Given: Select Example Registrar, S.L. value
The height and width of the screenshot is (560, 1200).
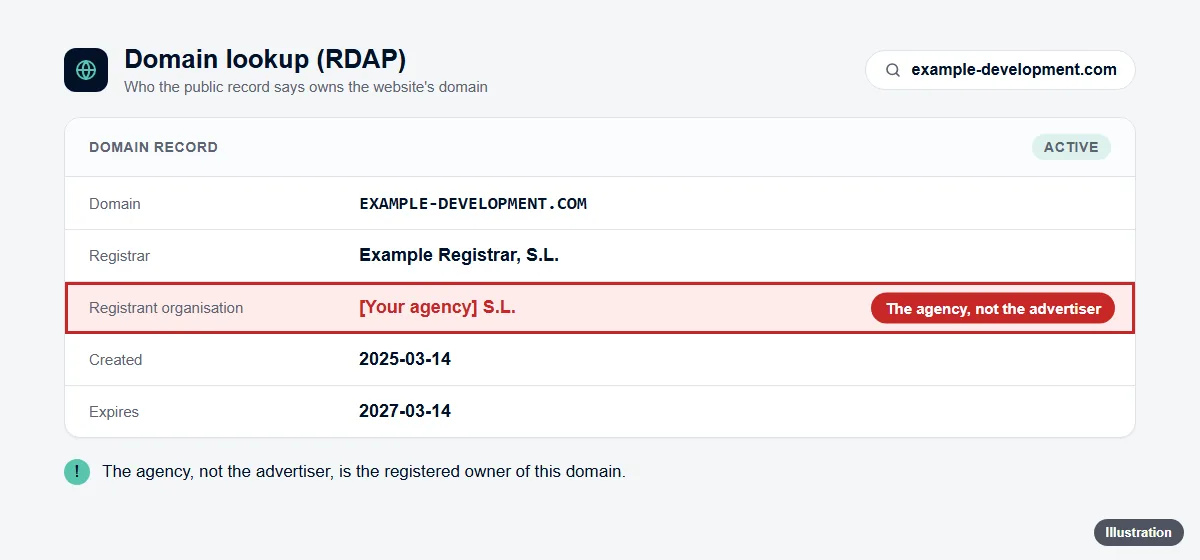Looking at the screenshot, I should tap(459, 255).
